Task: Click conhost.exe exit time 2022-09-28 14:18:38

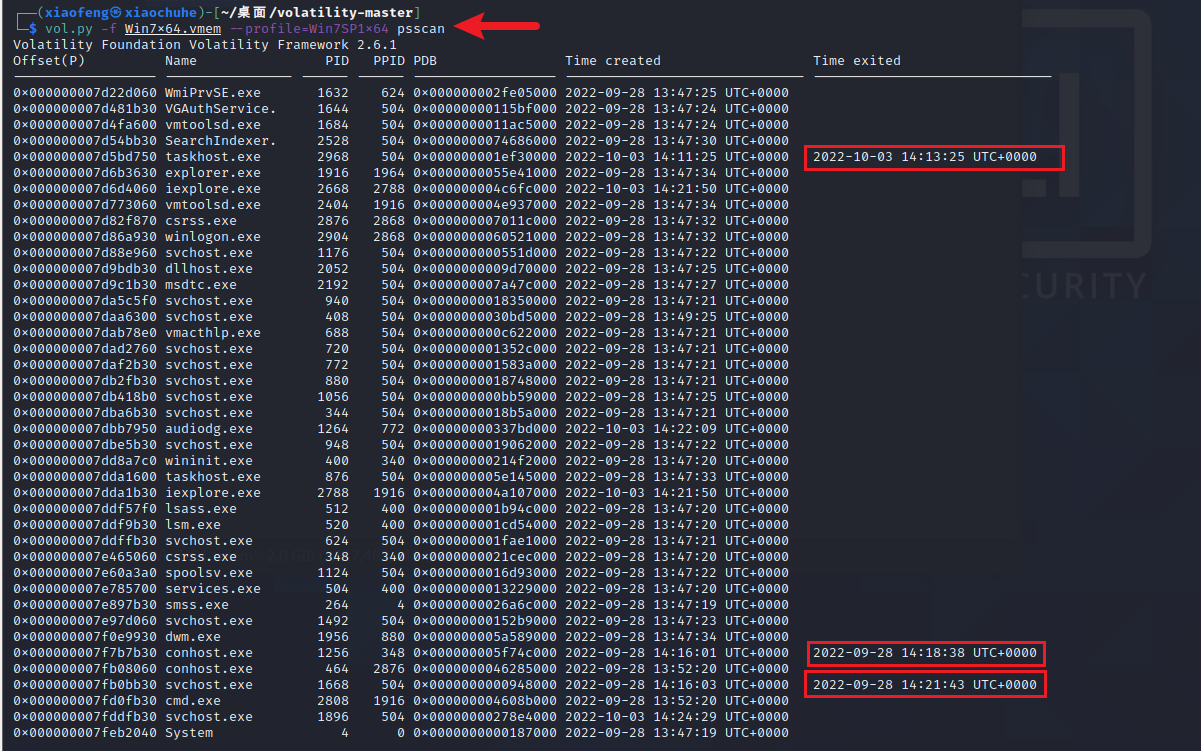Action: (x=925, y=653)
